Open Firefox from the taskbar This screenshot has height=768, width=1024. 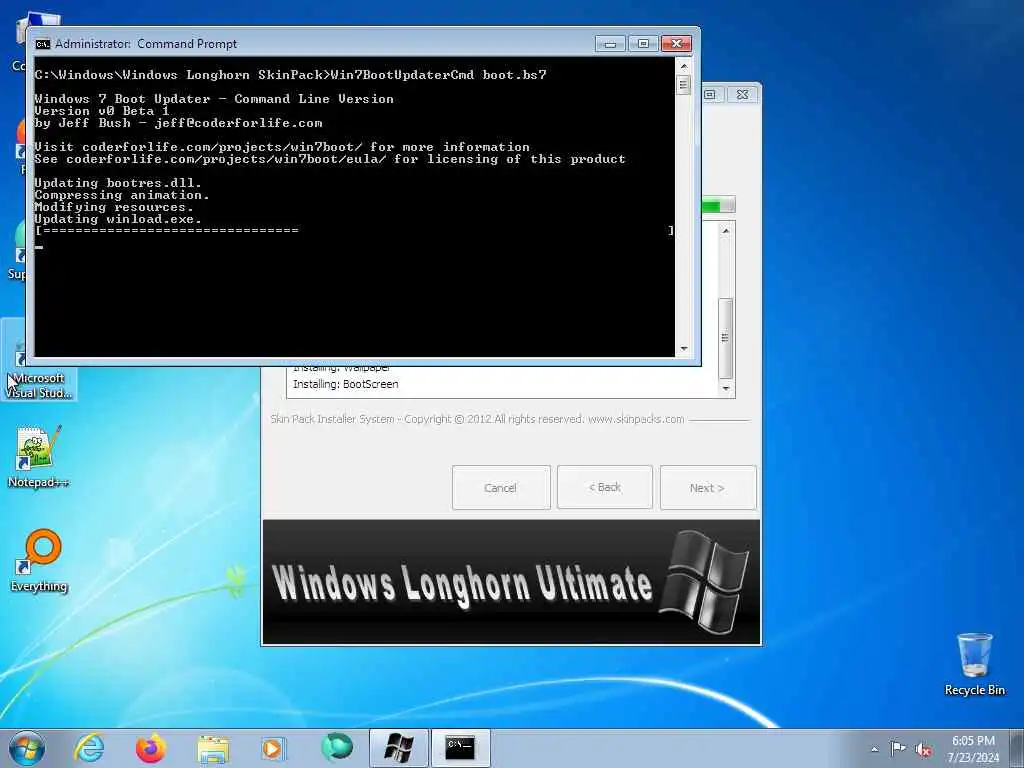click(x=150, y=748)
